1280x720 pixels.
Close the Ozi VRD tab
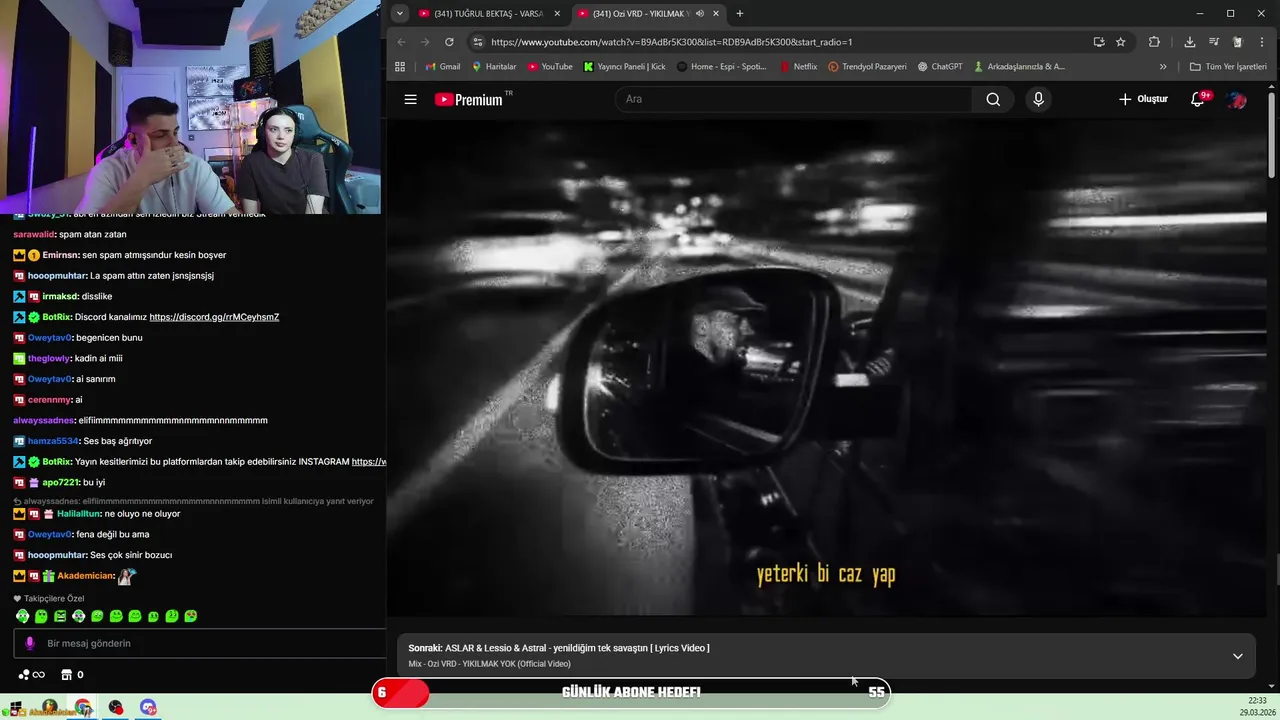click(716, 14)
